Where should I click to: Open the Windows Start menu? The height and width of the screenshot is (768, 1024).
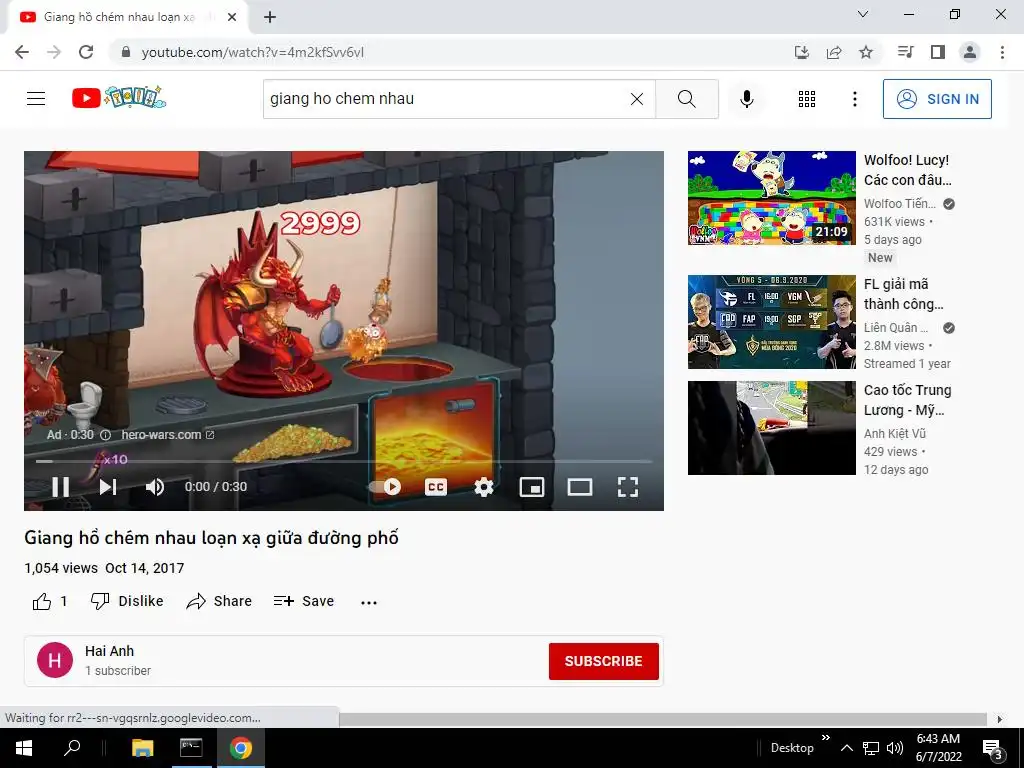point(23,748)
